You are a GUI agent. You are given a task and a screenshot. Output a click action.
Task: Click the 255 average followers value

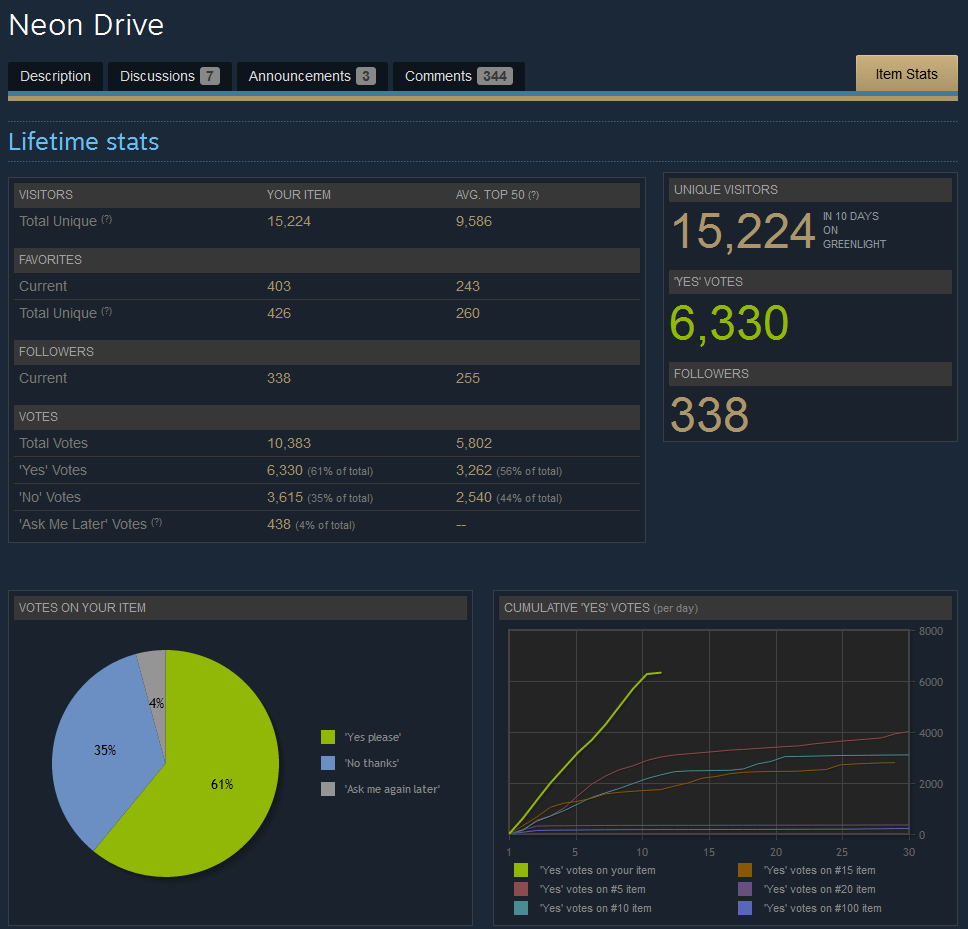(x=467, y=378)
